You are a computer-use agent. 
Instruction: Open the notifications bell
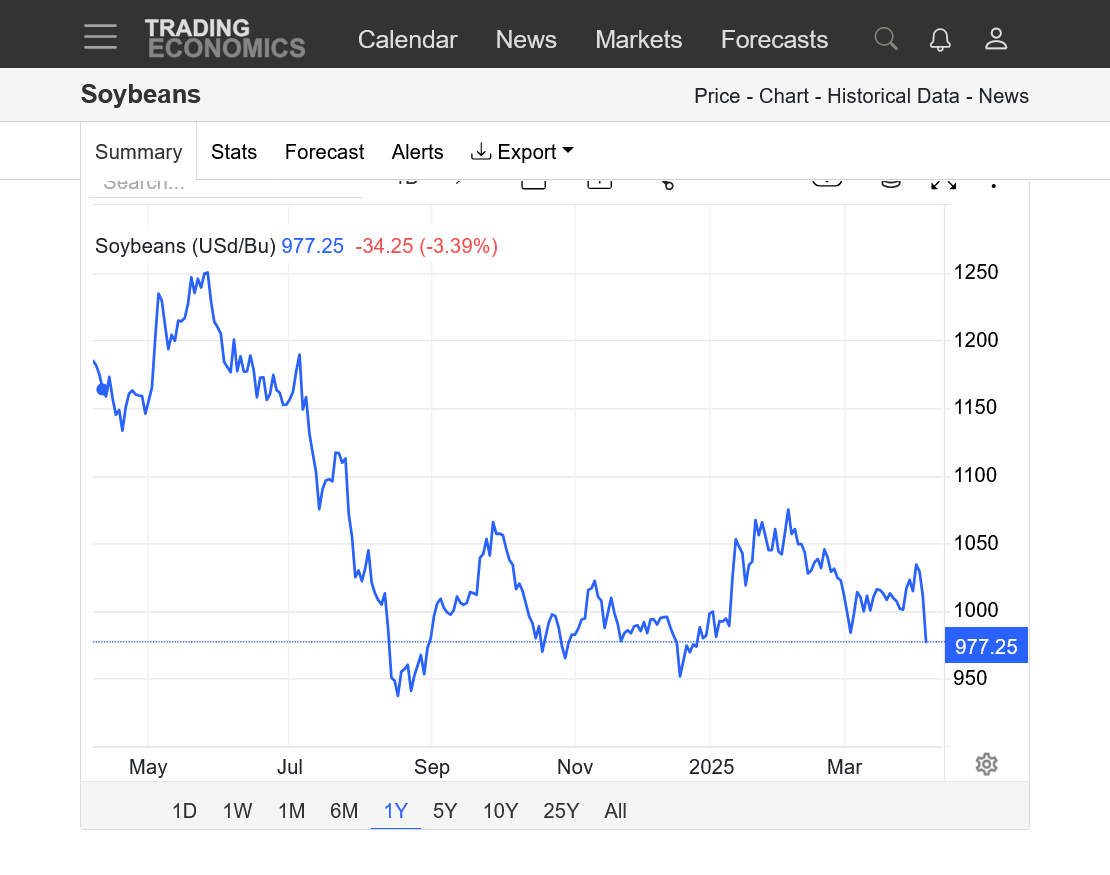(940, 39)
